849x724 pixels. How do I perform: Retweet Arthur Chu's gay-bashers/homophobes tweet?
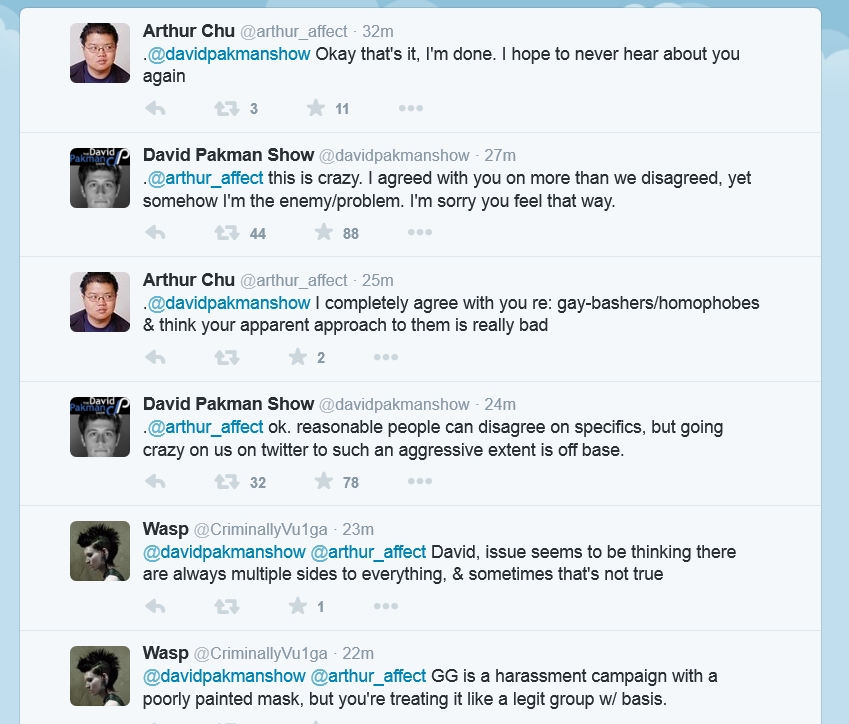click(227, 357)
